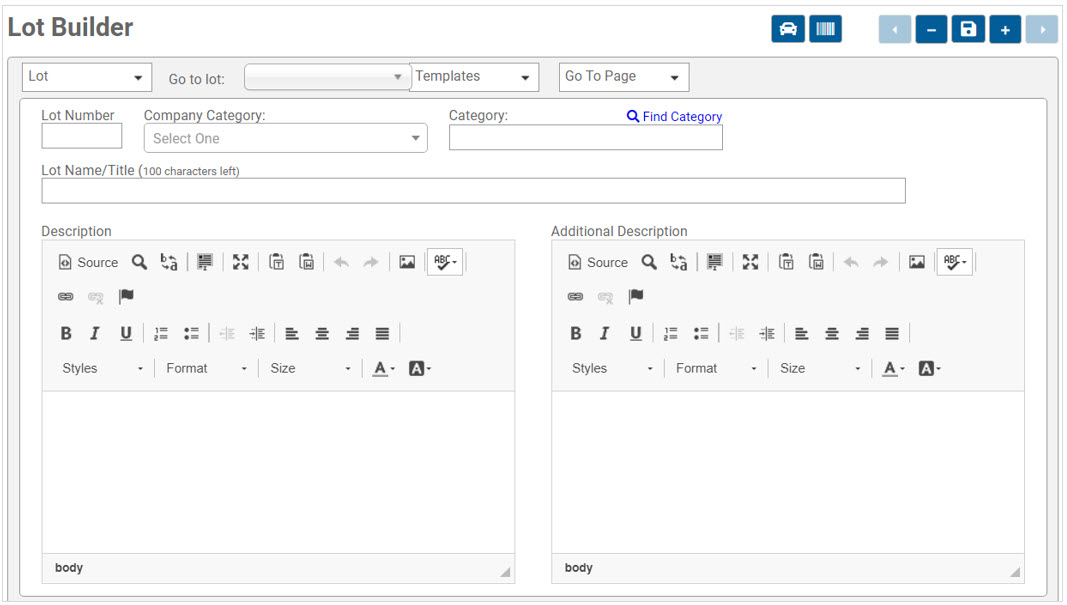Click inside the Additional Description text area
The width and height of the screenshot is (1067, 605).
tap(788, 472)
